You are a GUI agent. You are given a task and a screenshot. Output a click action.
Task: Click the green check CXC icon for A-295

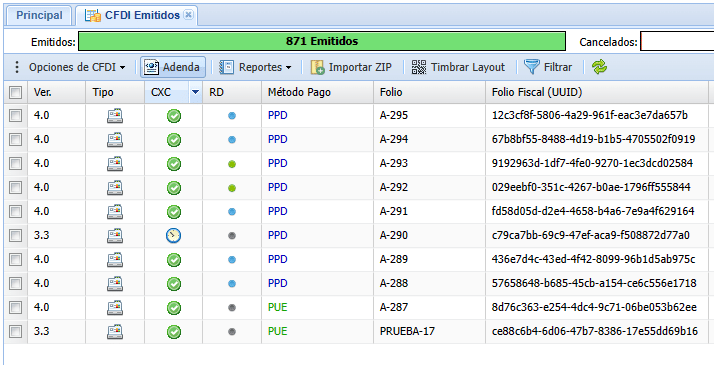pyautogui.click(x=173, y=116)
